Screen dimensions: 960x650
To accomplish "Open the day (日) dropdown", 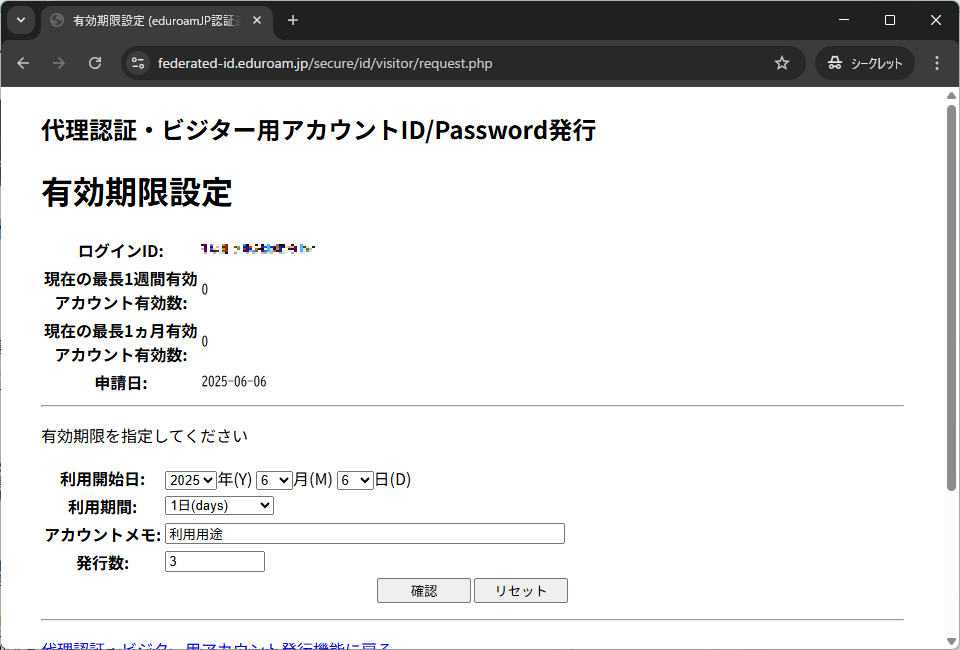I will tap(355, 480).
